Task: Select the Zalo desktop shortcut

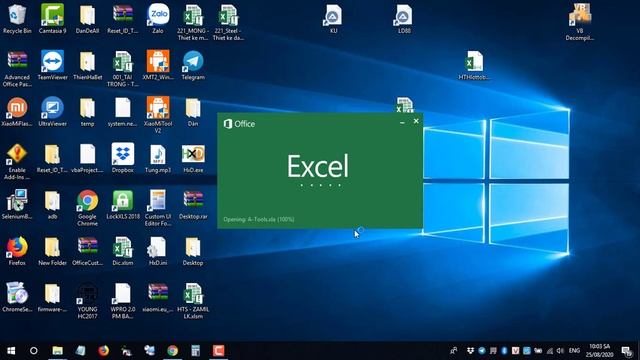Action: tap(158, 19)
